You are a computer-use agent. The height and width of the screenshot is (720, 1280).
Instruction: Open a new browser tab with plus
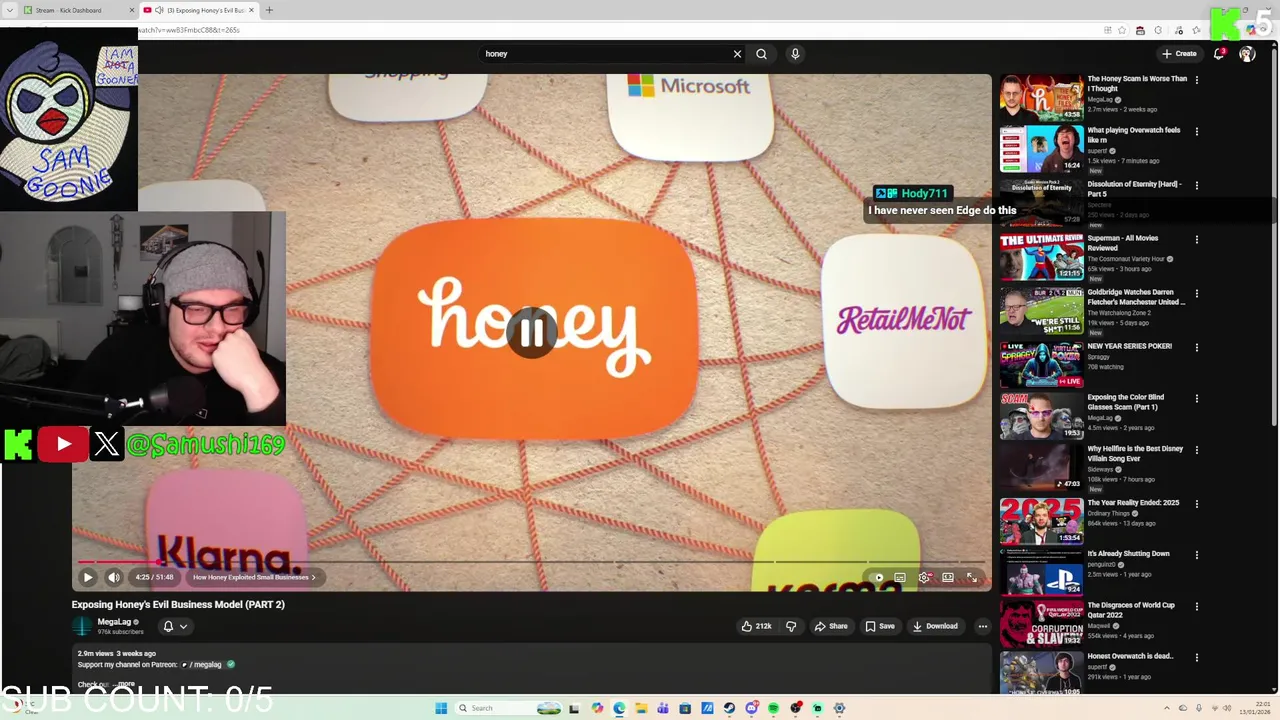coord(269,10)
